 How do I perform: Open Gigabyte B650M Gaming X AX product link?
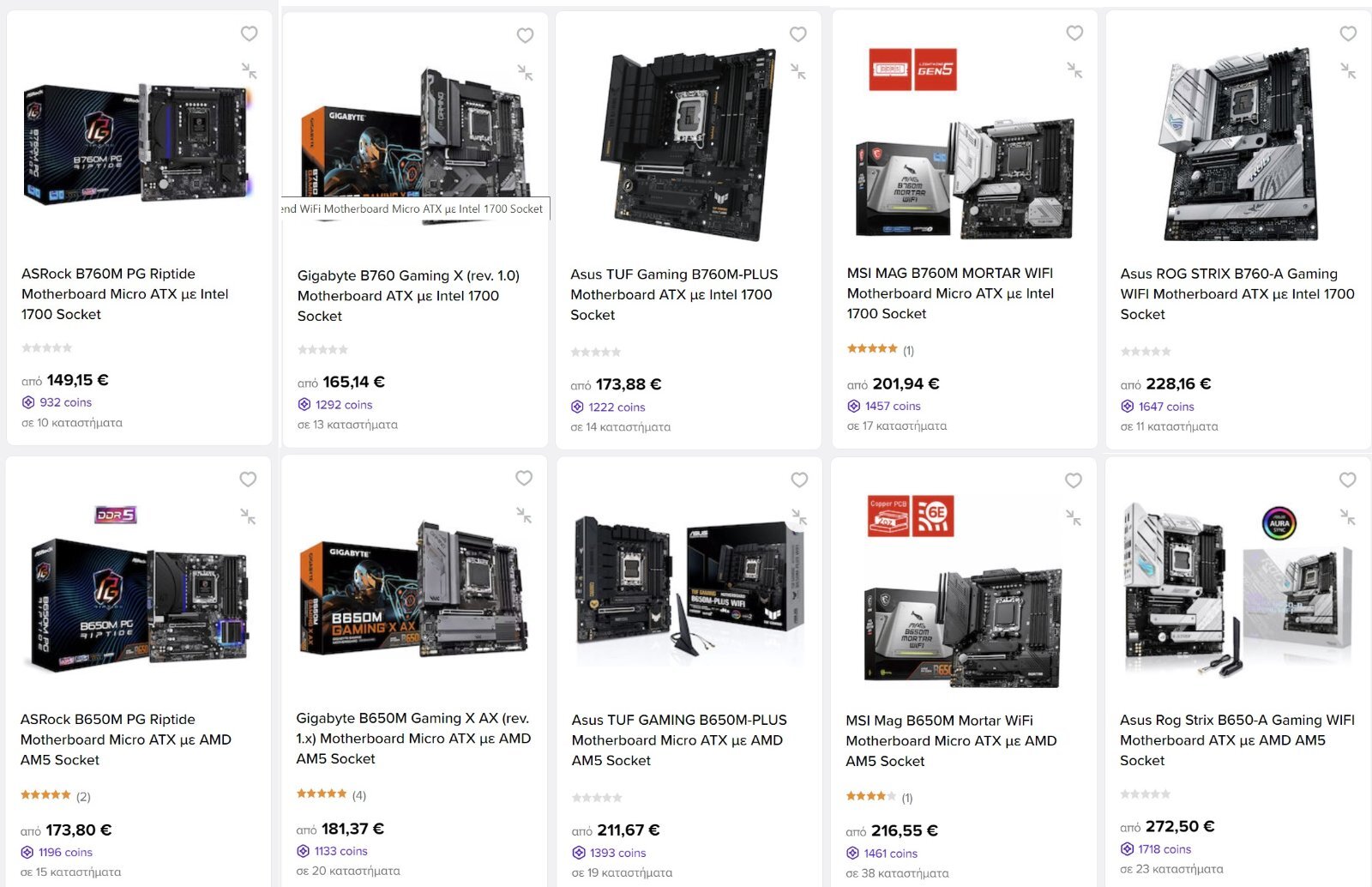pyautogui.click(x=413, y=739)
